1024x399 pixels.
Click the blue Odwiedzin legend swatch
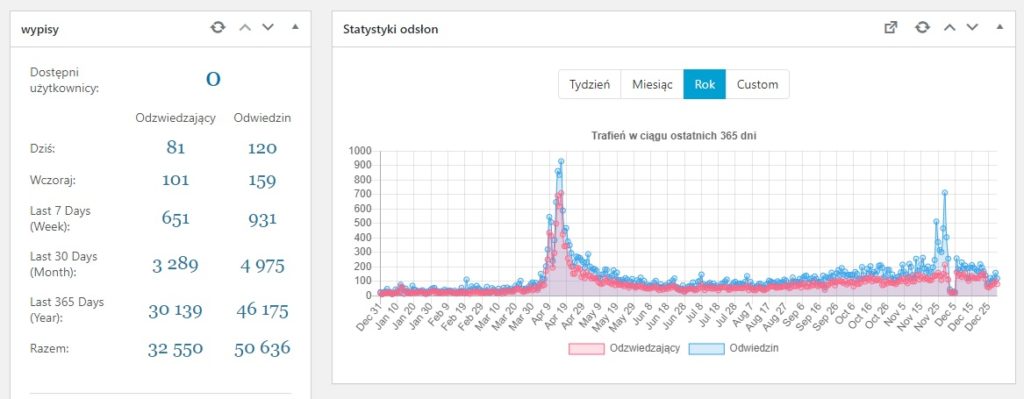pos(707,349)
